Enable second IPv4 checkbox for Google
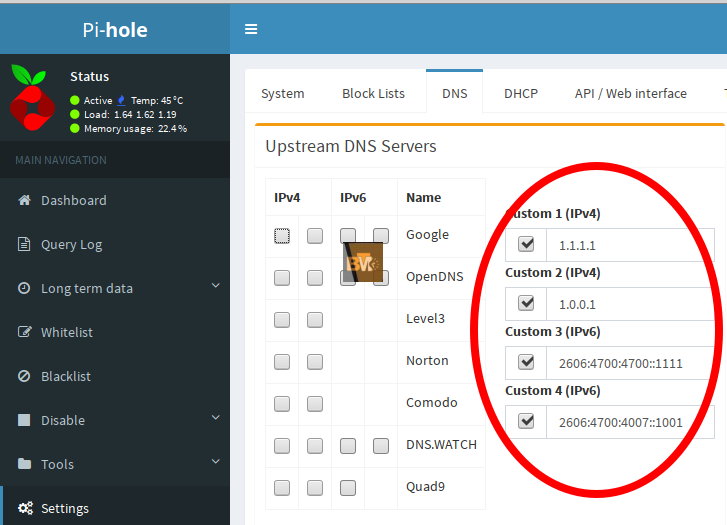The image size is (727, 525). coord(315,236)
